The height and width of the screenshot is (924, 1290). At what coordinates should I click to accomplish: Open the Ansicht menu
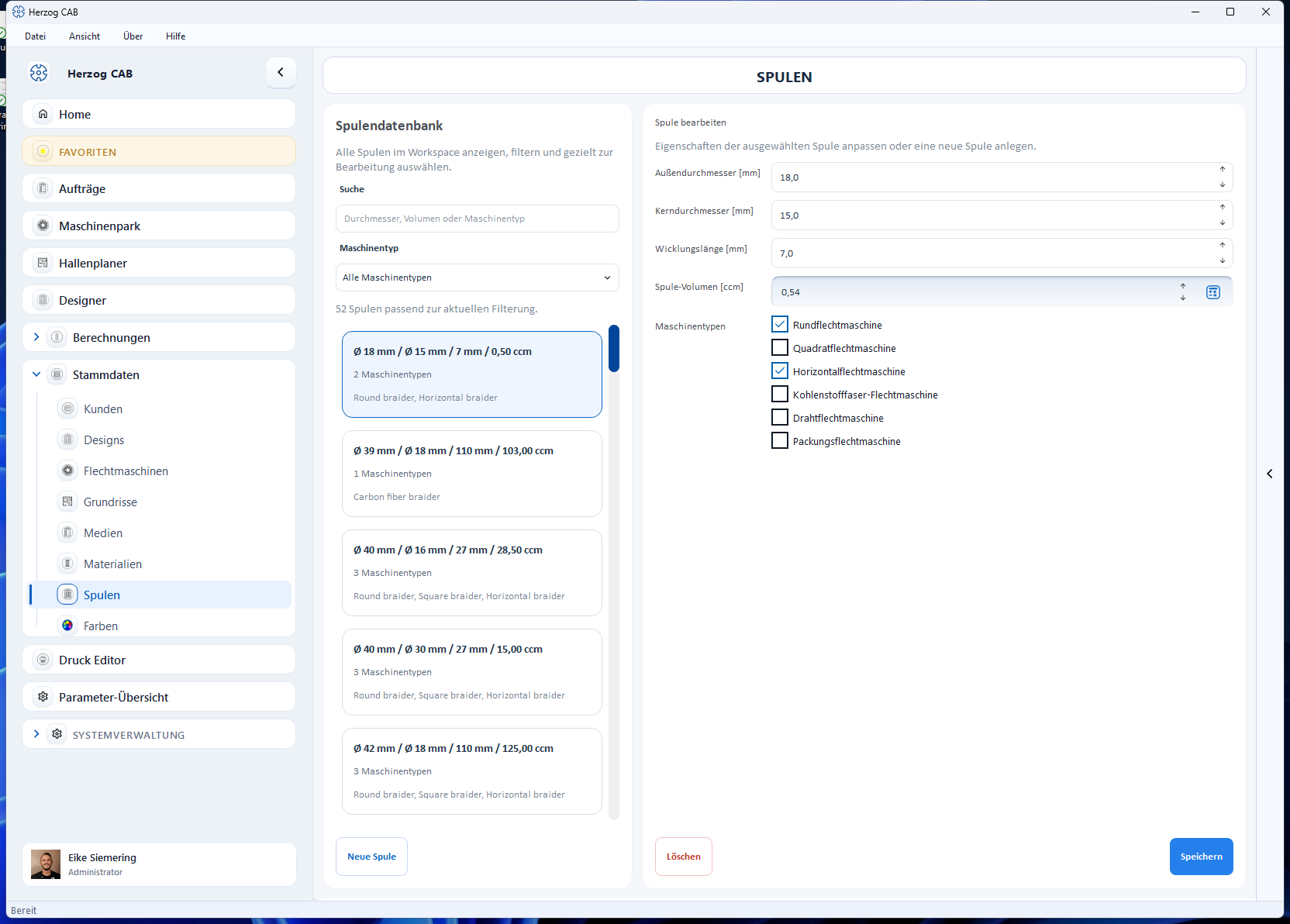[x=85, y=36]
